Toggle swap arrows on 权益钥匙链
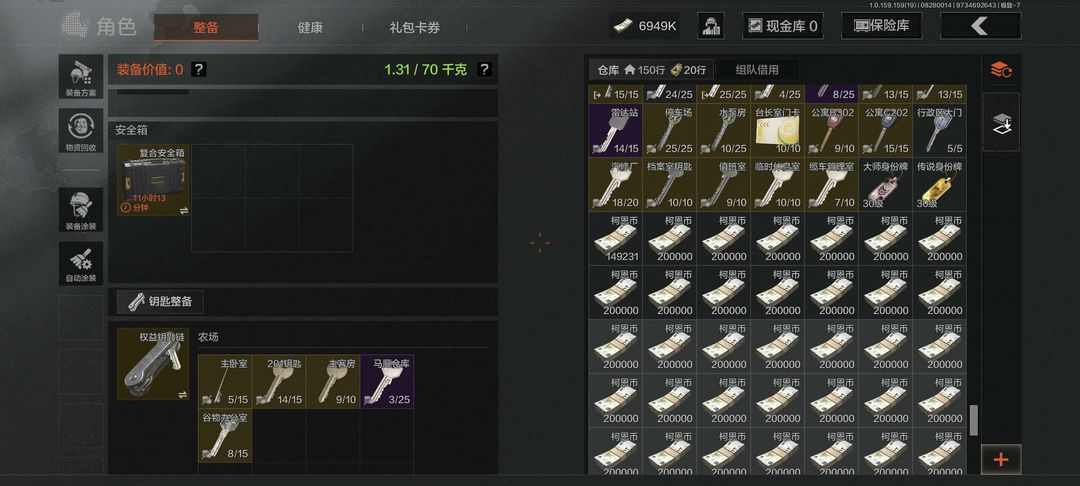 183,394
